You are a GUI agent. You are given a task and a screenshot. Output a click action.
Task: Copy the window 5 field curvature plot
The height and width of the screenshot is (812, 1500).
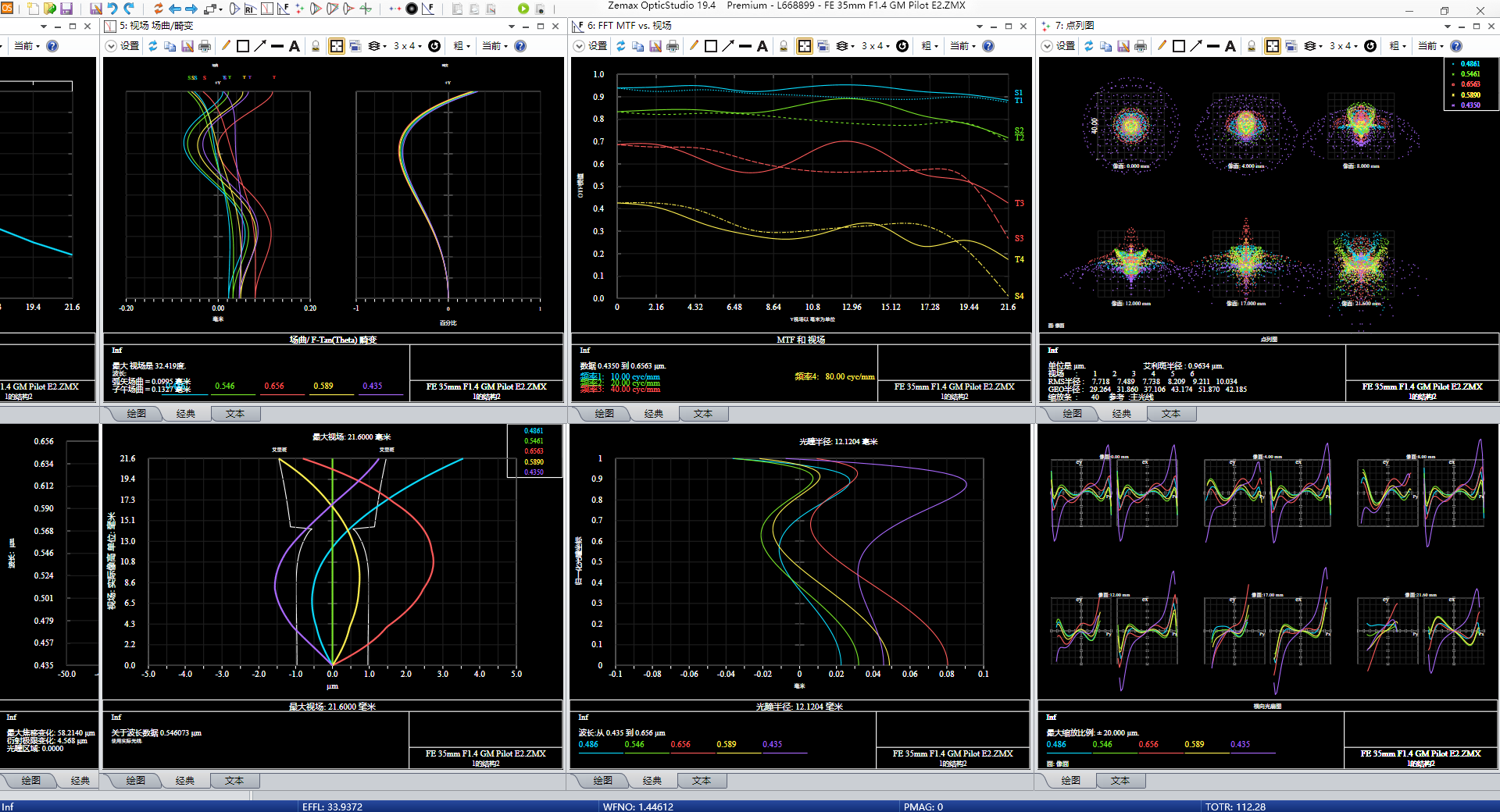pyautogui.click(x=170, y=46)
